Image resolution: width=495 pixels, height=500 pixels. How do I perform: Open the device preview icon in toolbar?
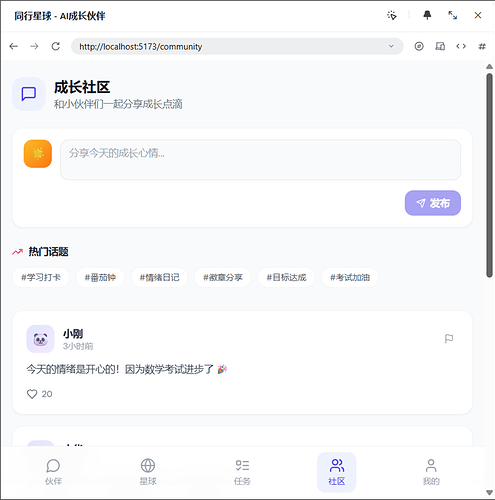point(440,46)
